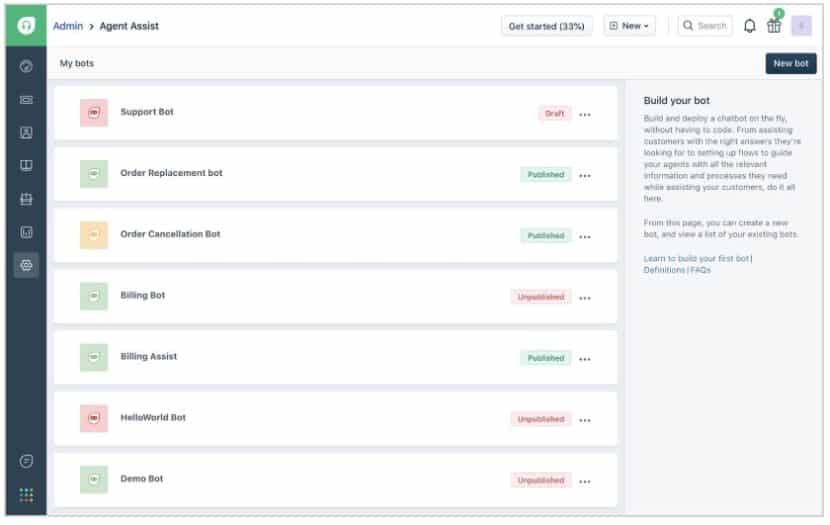Image resolution: width=830 pixels, height=525 pixels.
Task: Open the notifications bell icon
Action: pyautogui.click(x=750, y=26)
